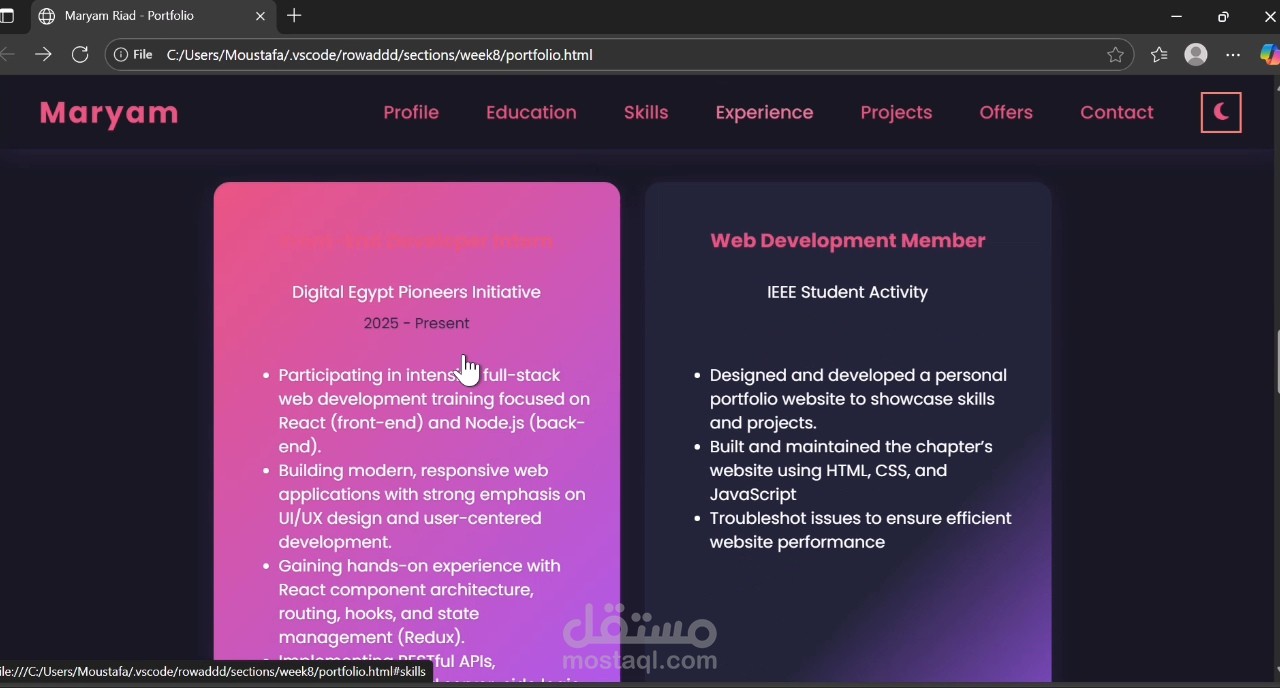
Task: Open the favorites list icon
Action: pos(1159,55)
